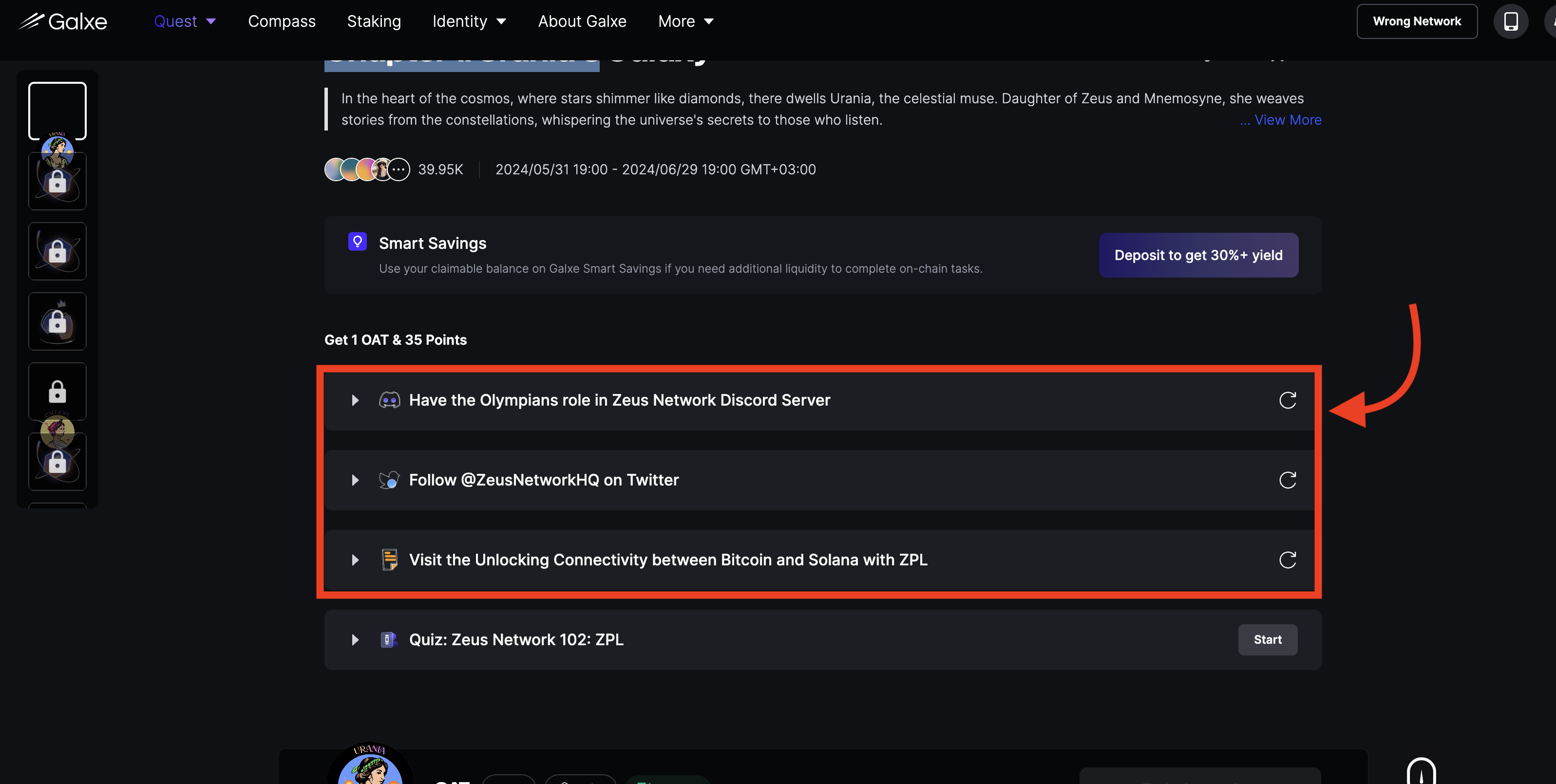1556x784 pixels.
Task: Refresh the Follow @ZeusNetworkHQ task
Action: [x=1287, y=480]
